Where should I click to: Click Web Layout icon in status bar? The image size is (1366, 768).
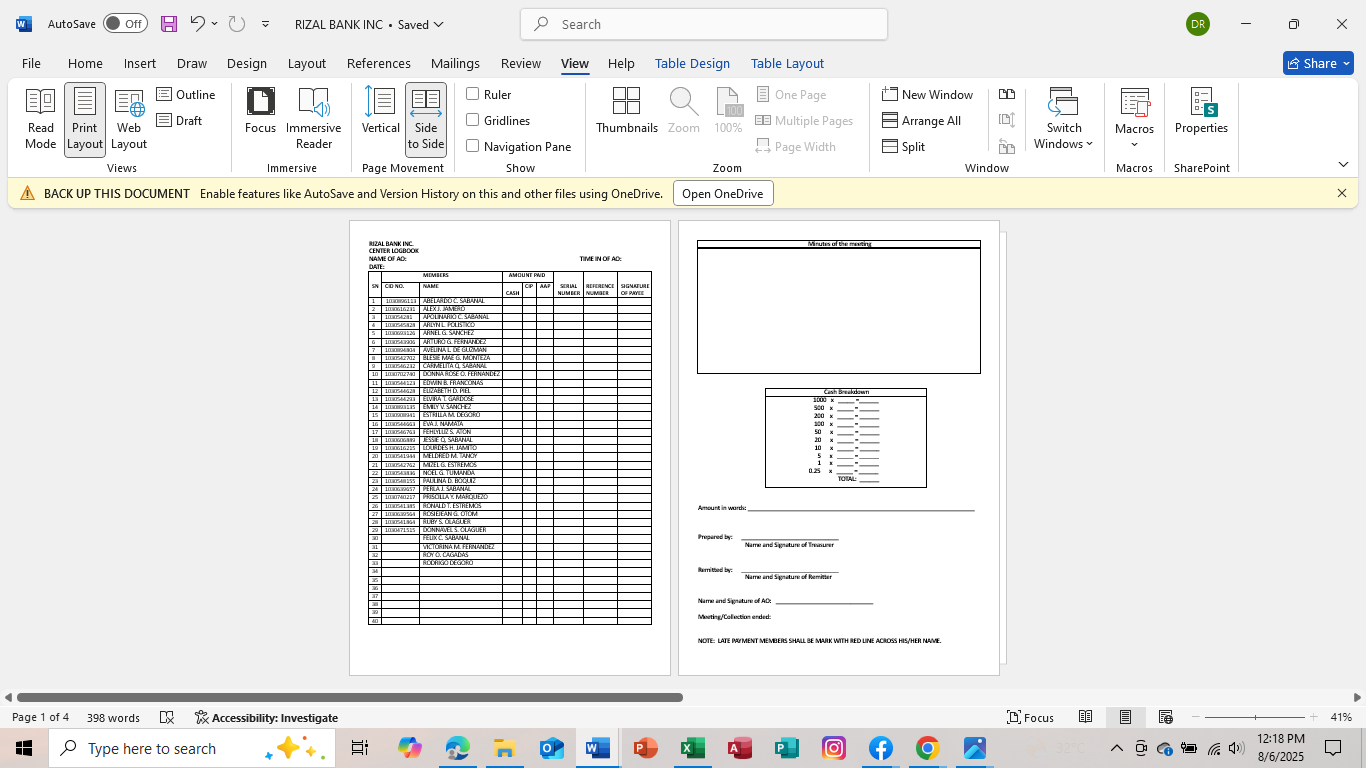click(1165, 717)
